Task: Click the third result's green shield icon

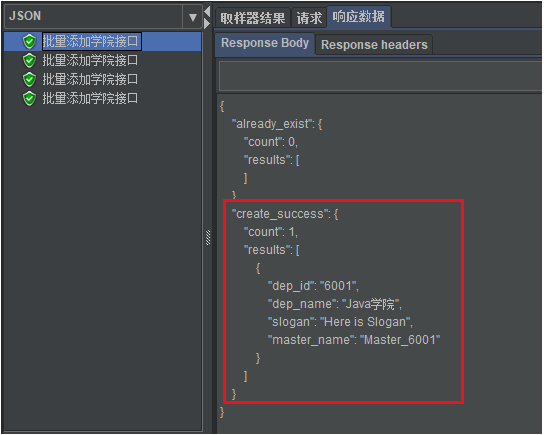Action: 29,79
